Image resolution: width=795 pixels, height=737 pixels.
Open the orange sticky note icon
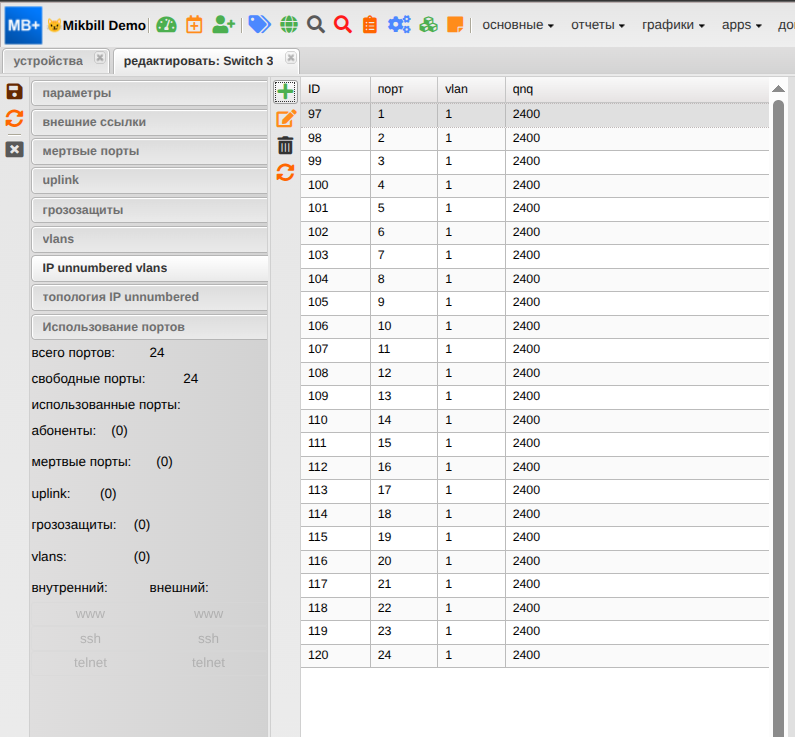455,24
